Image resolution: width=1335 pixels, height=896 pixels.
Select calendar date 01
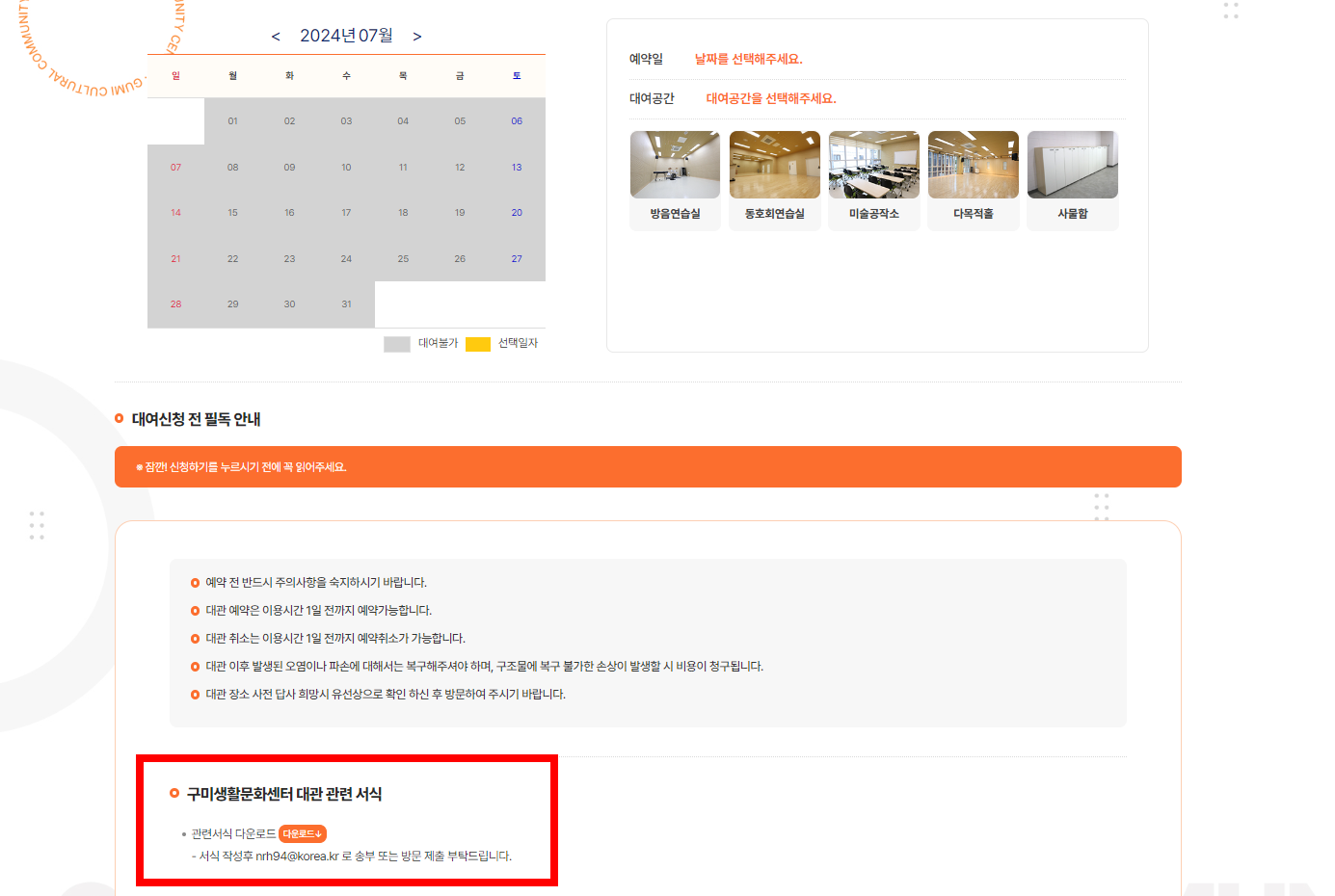[232, 121]
